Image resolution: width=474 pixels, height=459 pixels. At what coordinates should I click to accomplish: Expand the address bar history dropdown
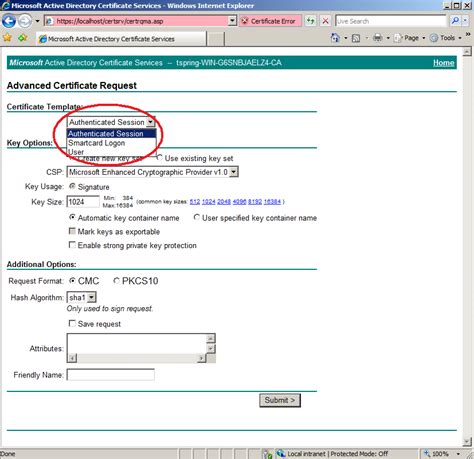[232, 21]
